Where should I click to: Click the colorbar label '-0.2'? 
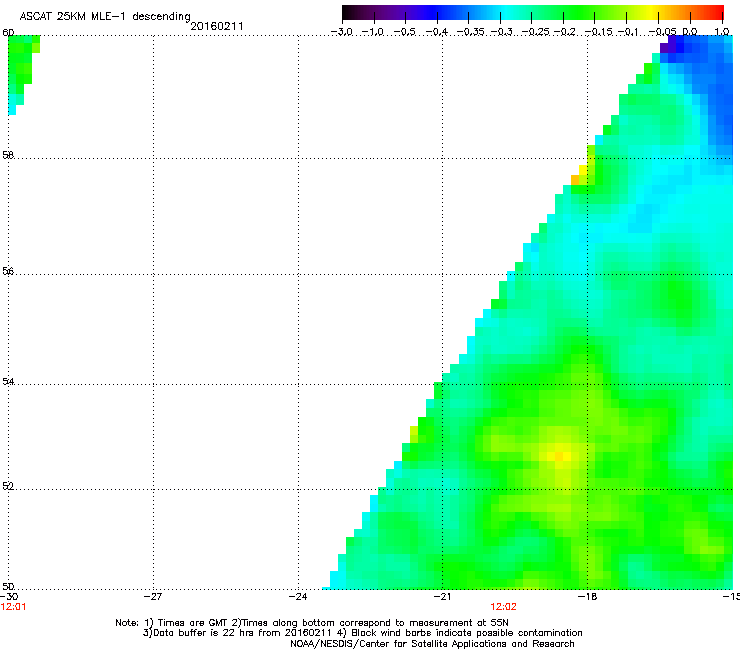pyautogui.click(x=565, y=32)
